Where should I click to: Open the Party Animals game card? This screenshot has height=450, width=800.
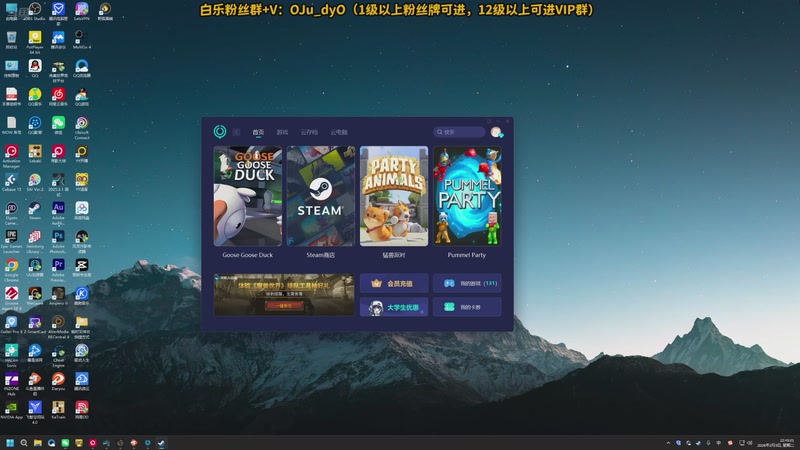394,196
